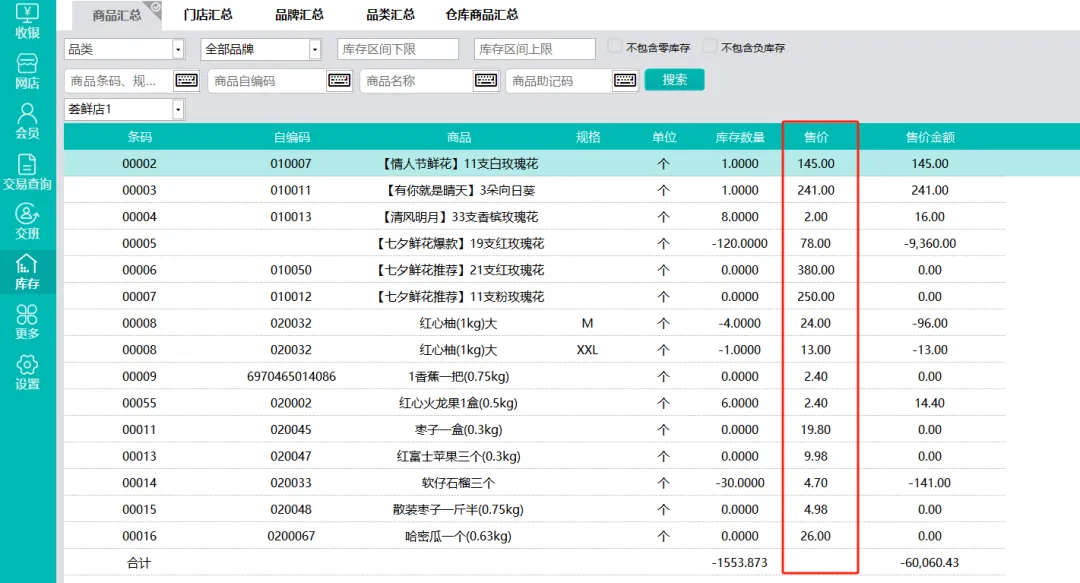Switch to 仓库商品汇总 tab

[x=481, y=15]
